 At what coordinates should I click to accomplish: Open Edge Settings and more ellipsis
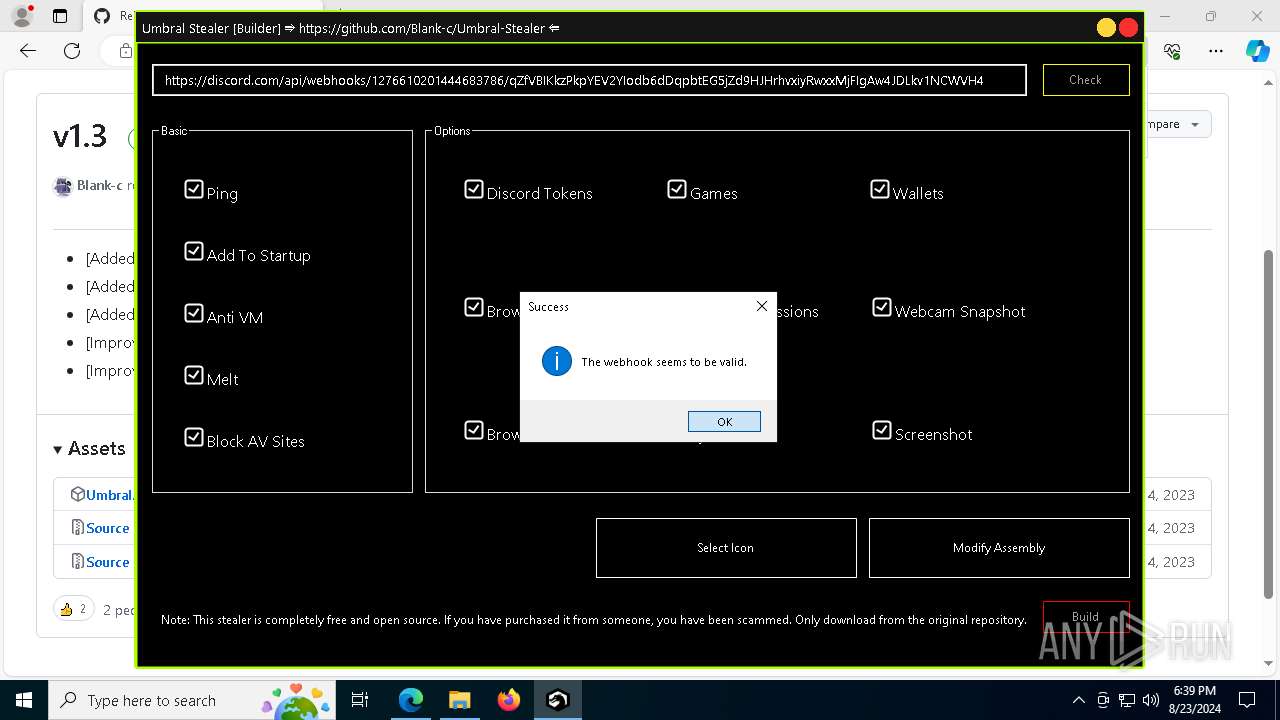tap(1216, 51)
